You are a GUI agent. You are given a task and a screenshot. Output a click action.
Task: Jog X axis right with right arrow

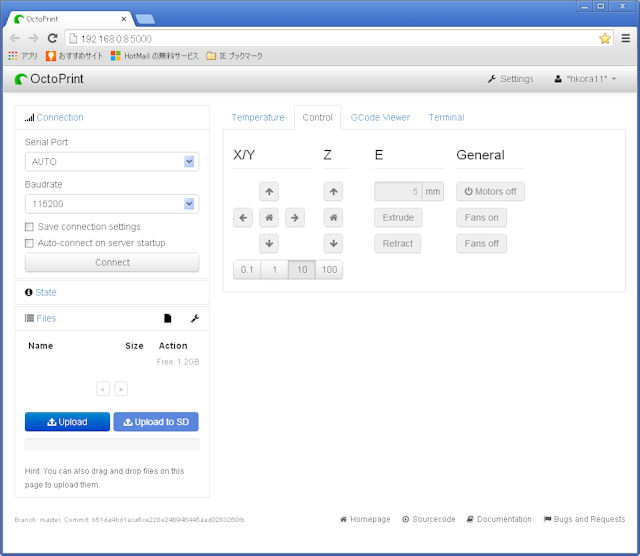pos(295,218)
